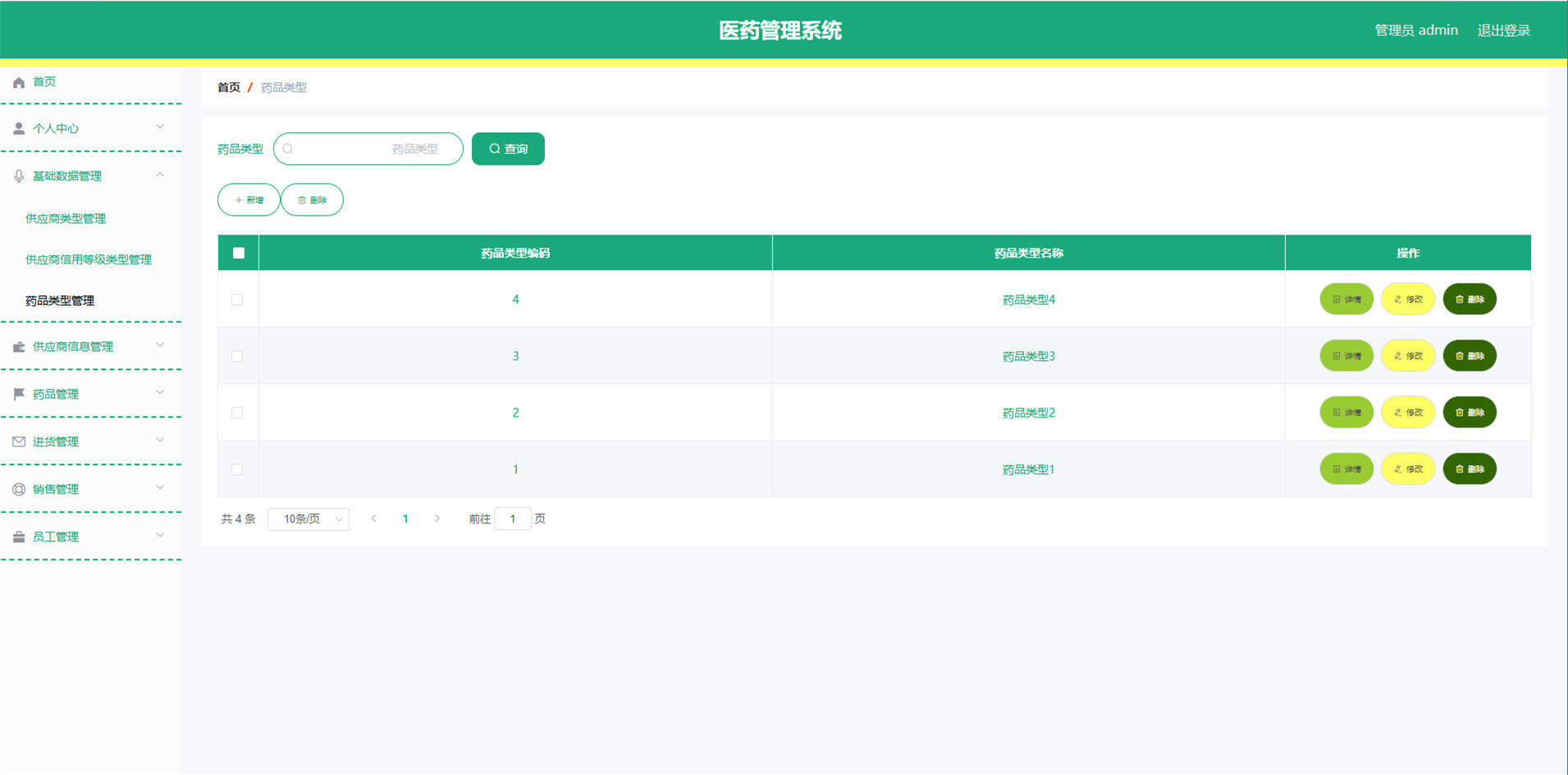Expand the 进货管理 chevron
This screenshot has width=1568, height=775.
point(160,440)
